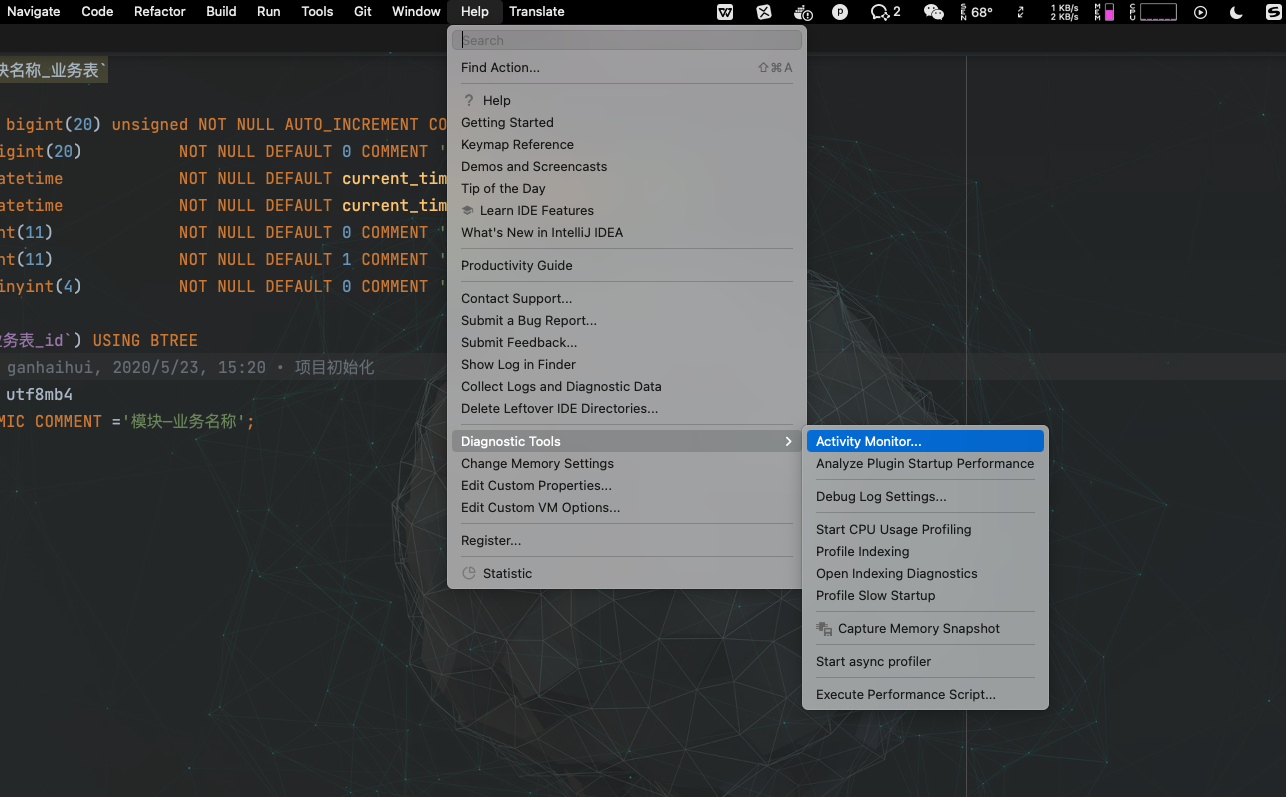Image resolution: width=1286 pixels, height=797 pixels.
Task: Toggle the crescent moon Do Not Disturb icon
Action: [x=1236, y=12]
